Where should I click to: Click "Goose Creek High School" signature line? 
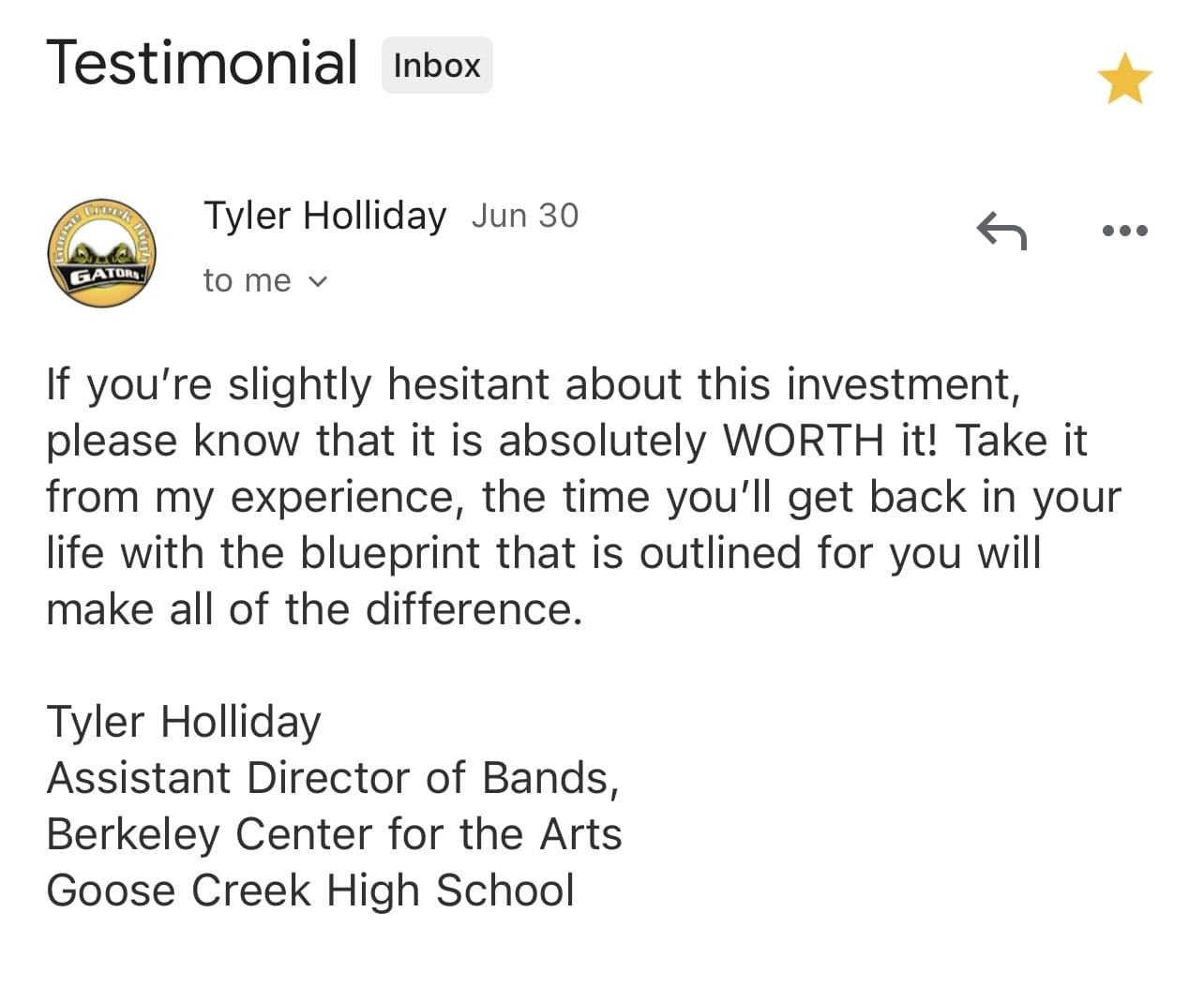click(x=310, y=891)
